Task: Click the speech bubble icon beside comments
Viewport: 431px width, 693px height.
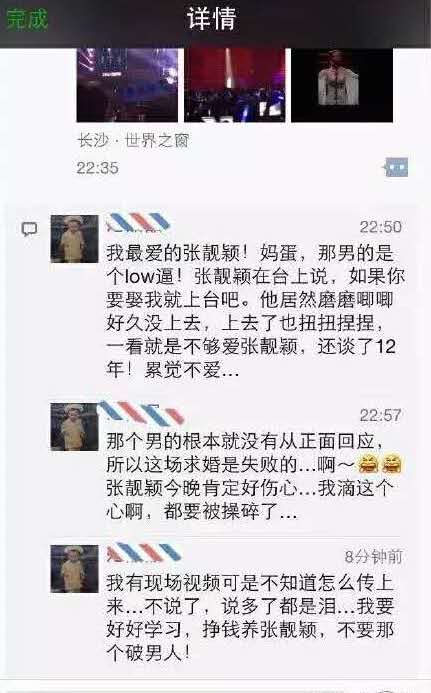Action: (x=30, y=229)
